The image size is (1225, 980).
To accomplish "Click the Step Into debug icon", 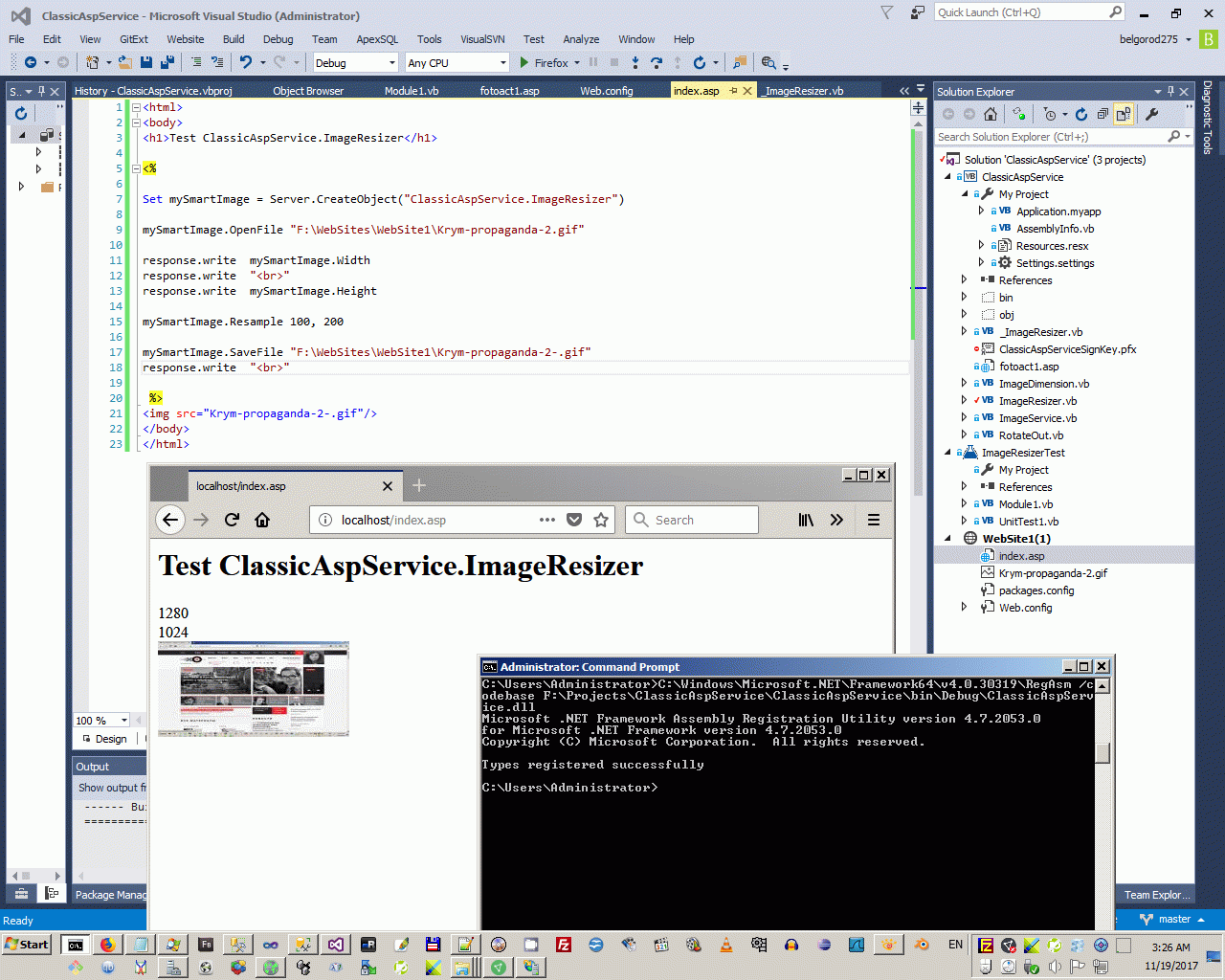I will 635,62.
